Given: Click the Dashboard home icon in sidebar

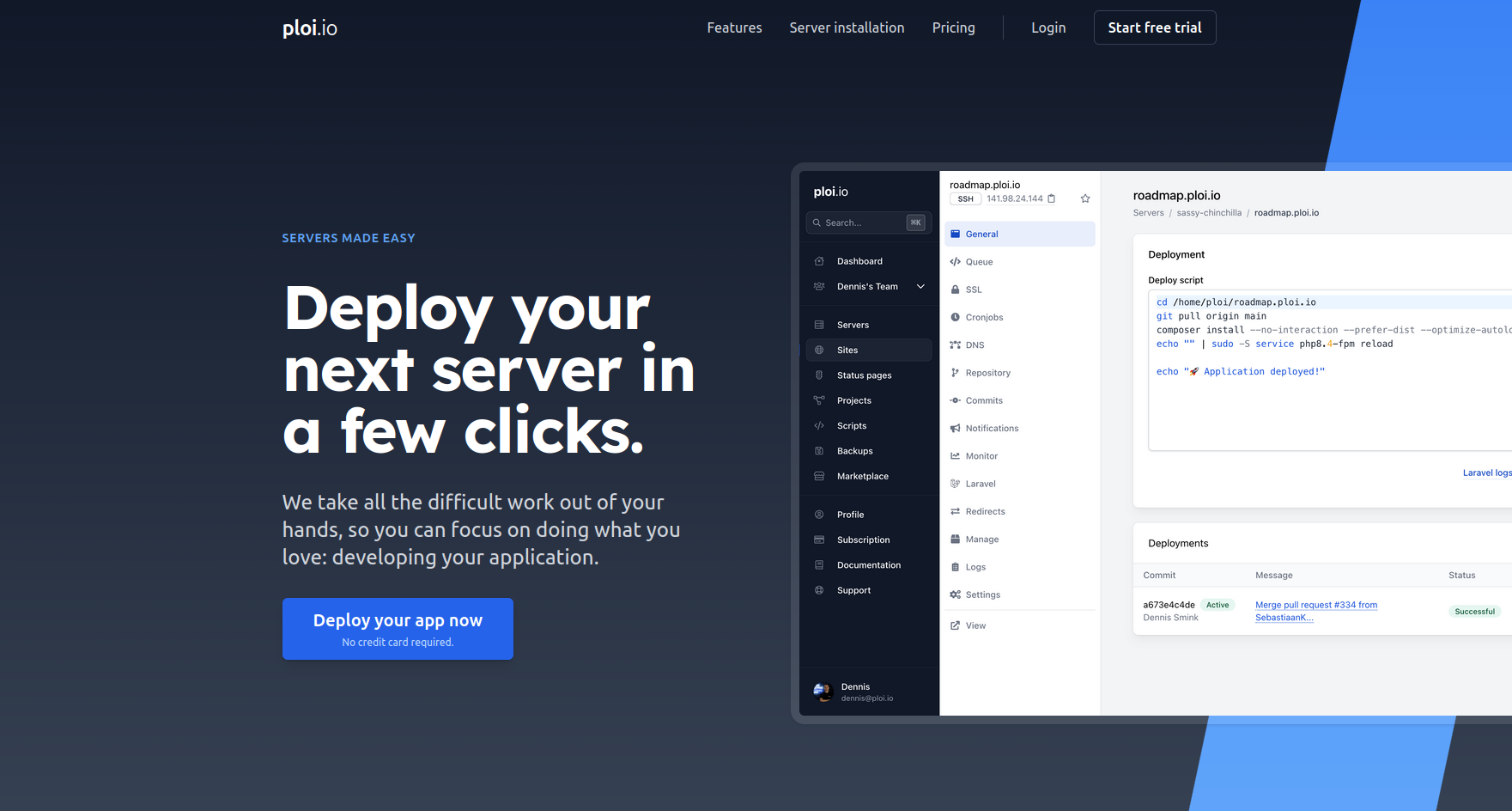Looking at the screenshot, I should click(819, 261).
